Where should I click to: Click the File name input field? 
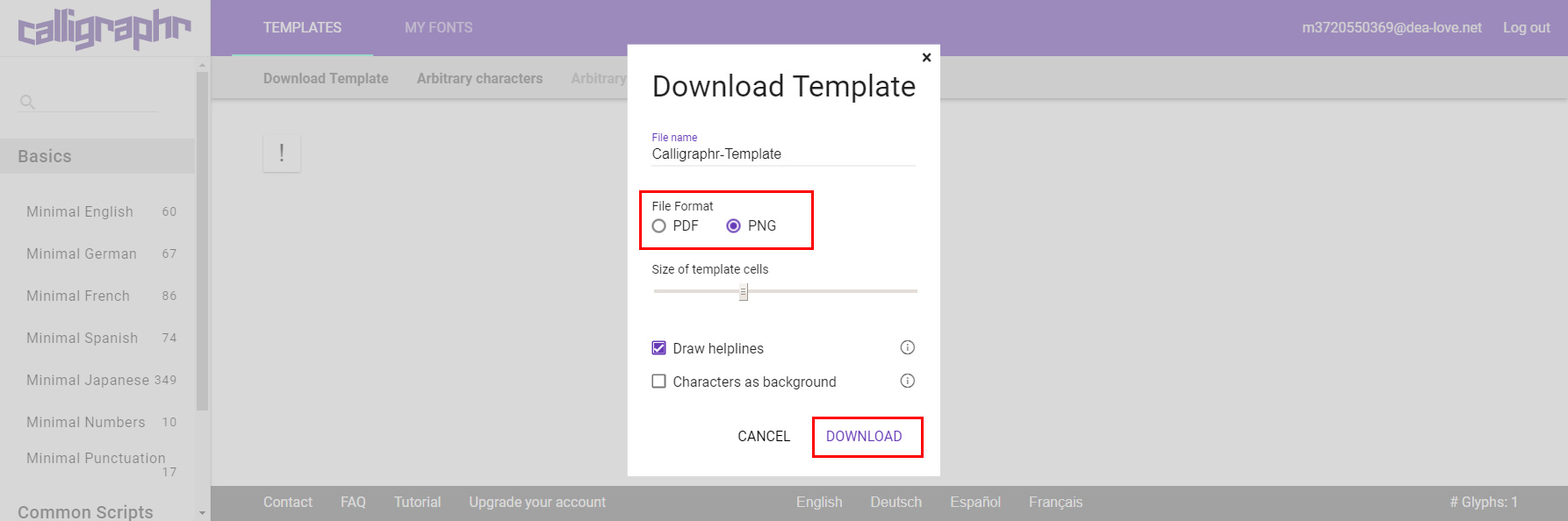click(782, 154)
